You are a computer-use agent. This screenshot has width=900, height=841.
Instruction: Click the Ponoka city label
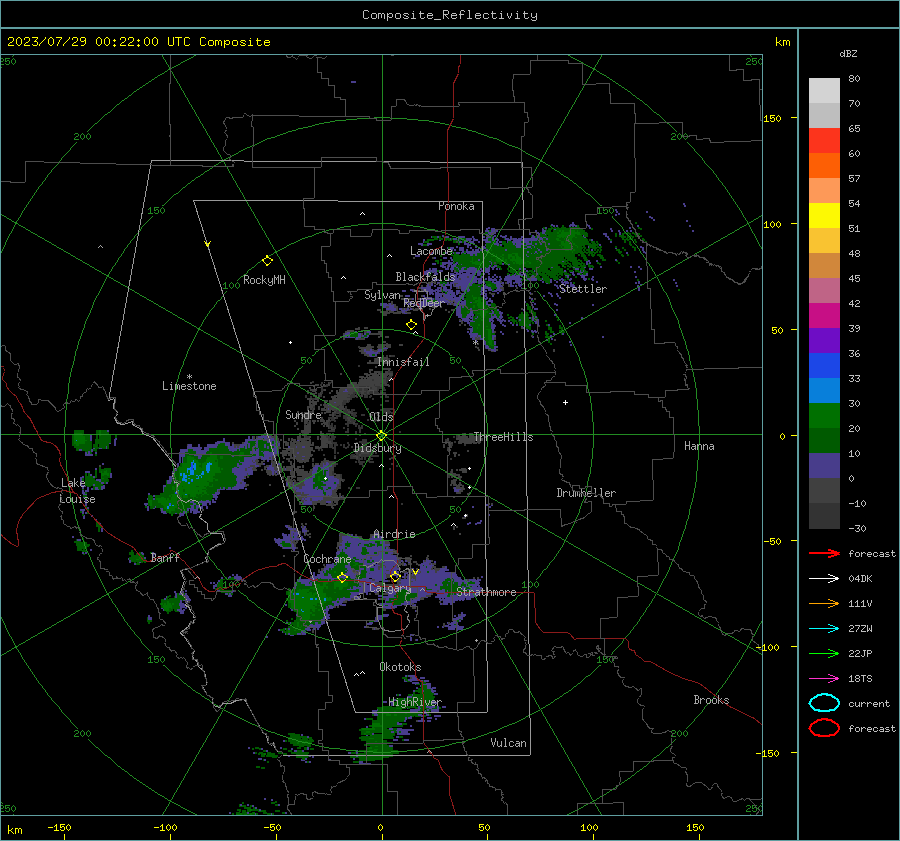456,206
